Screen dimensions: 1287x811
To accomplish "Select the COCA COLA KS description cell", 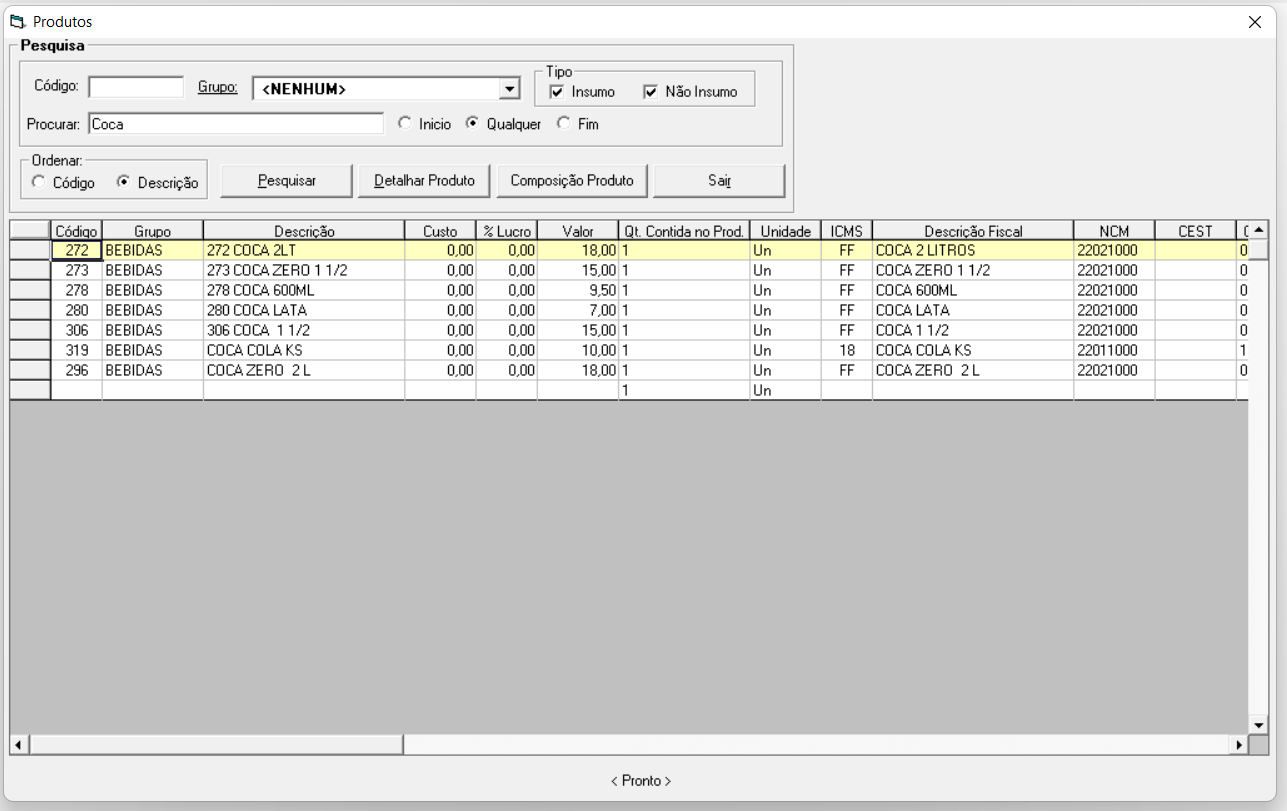I will pyautogui.click(x=304, y=350).
